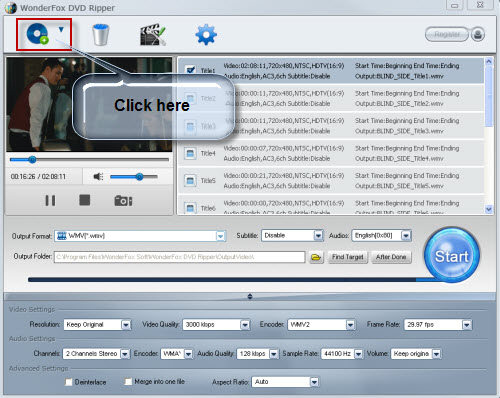Click the Find Target button

click(348, 257)
